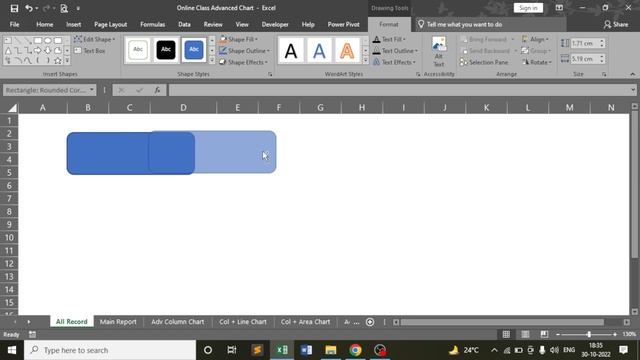Open the Windows Start menu
This screenshot has width=640, height=360.
coord(12,350)
